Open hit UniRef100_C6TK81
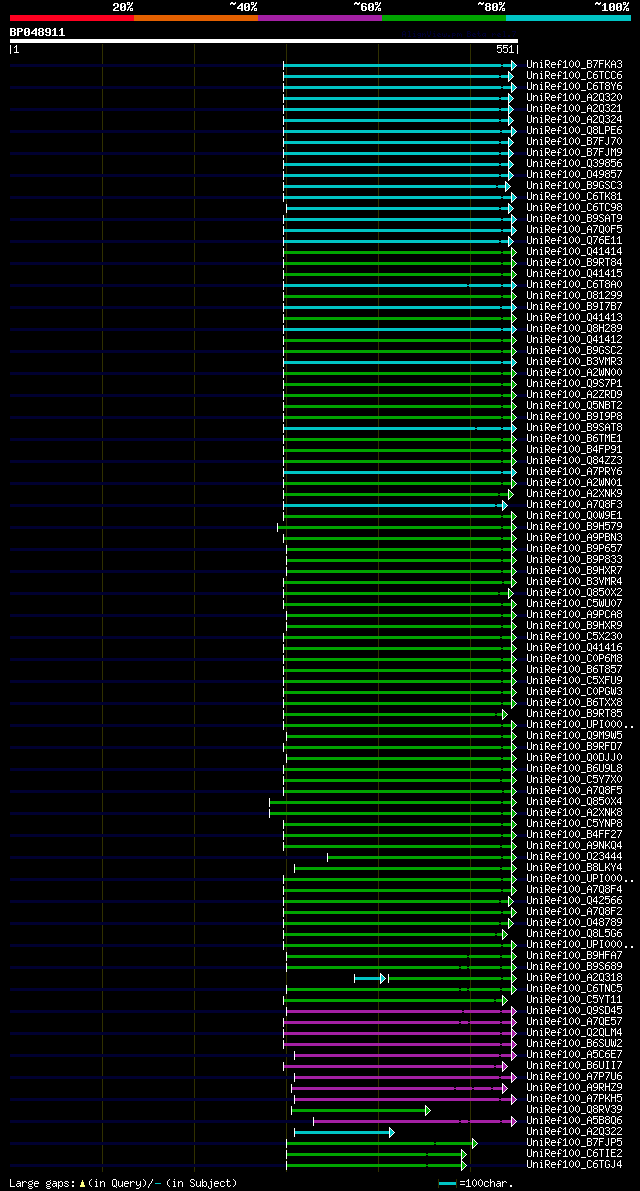 point(574,197)
